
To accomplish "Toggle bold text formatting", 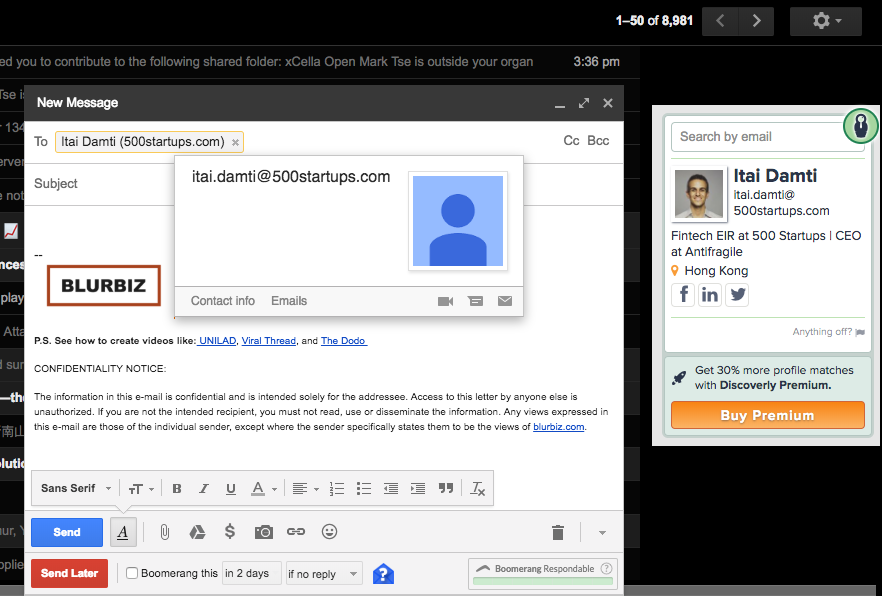I will [x=177, y=489].
